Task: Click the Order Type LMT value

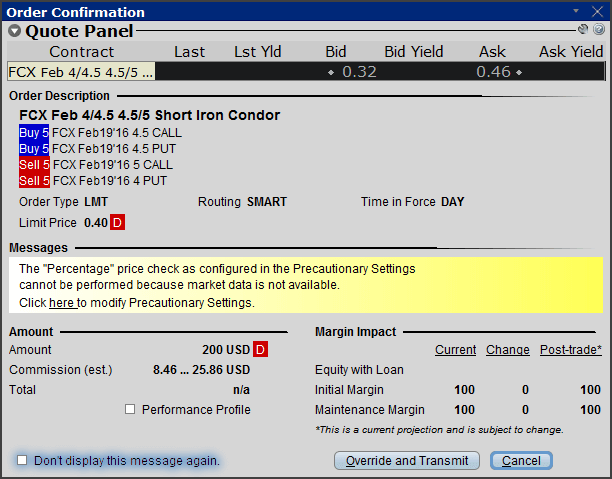Action: pyautogui.click(x=96, y=202)
